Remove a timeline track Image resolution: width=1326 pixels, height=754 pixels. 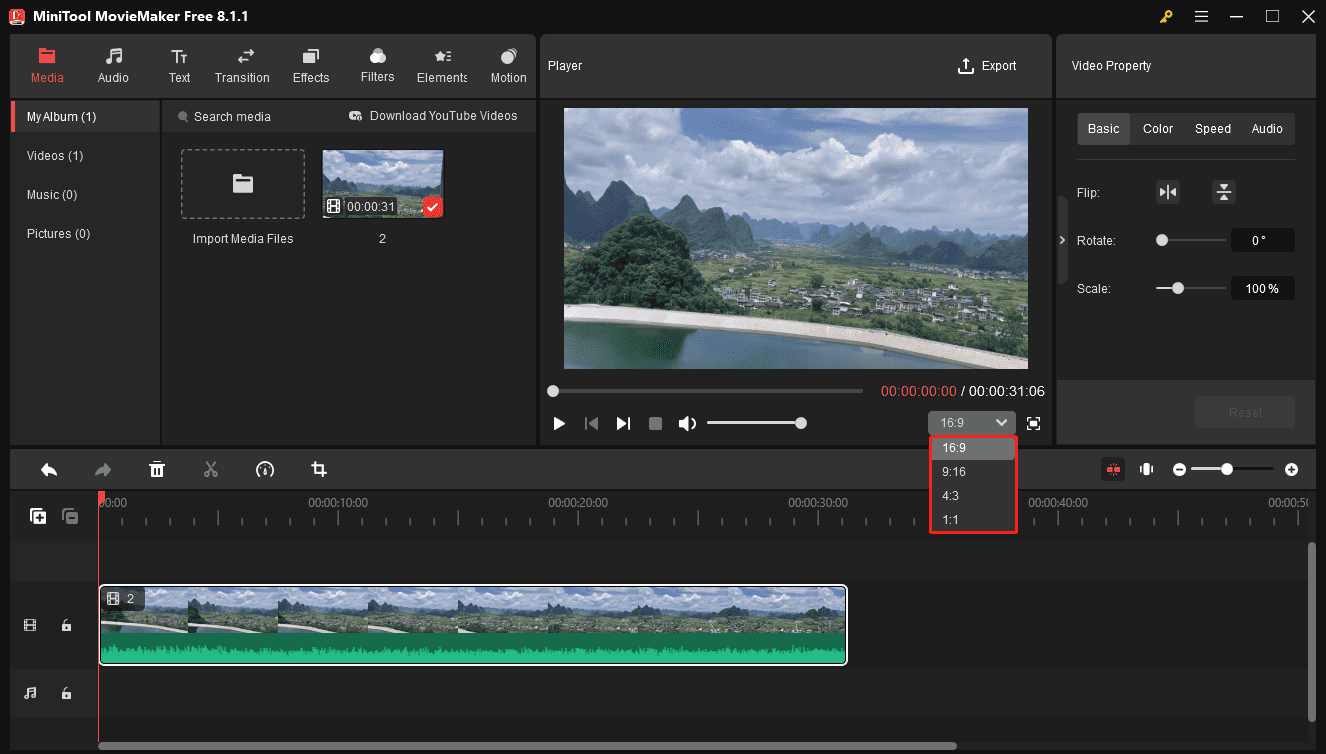click(x=70, y=516)
